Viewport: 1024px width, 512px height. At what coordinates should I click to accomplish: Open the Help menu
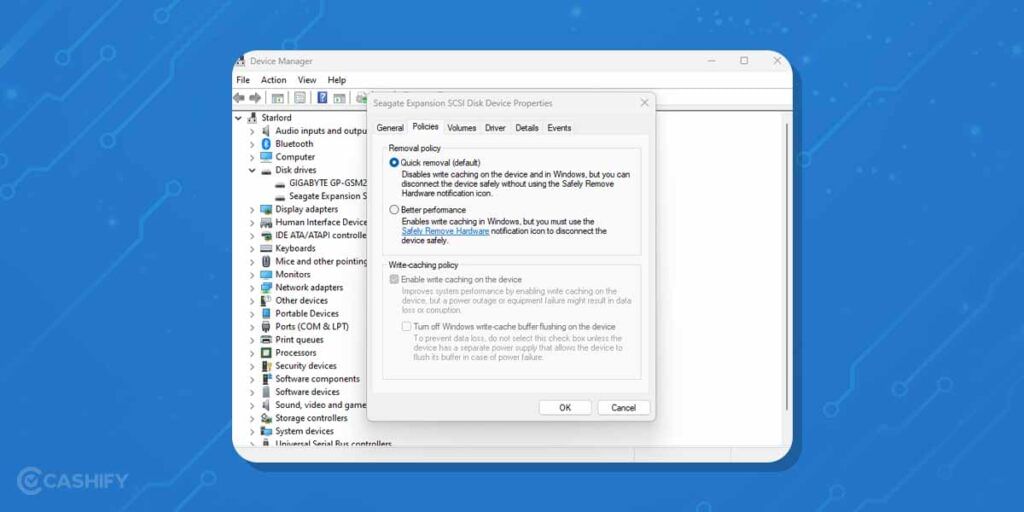tap(337, 80)
